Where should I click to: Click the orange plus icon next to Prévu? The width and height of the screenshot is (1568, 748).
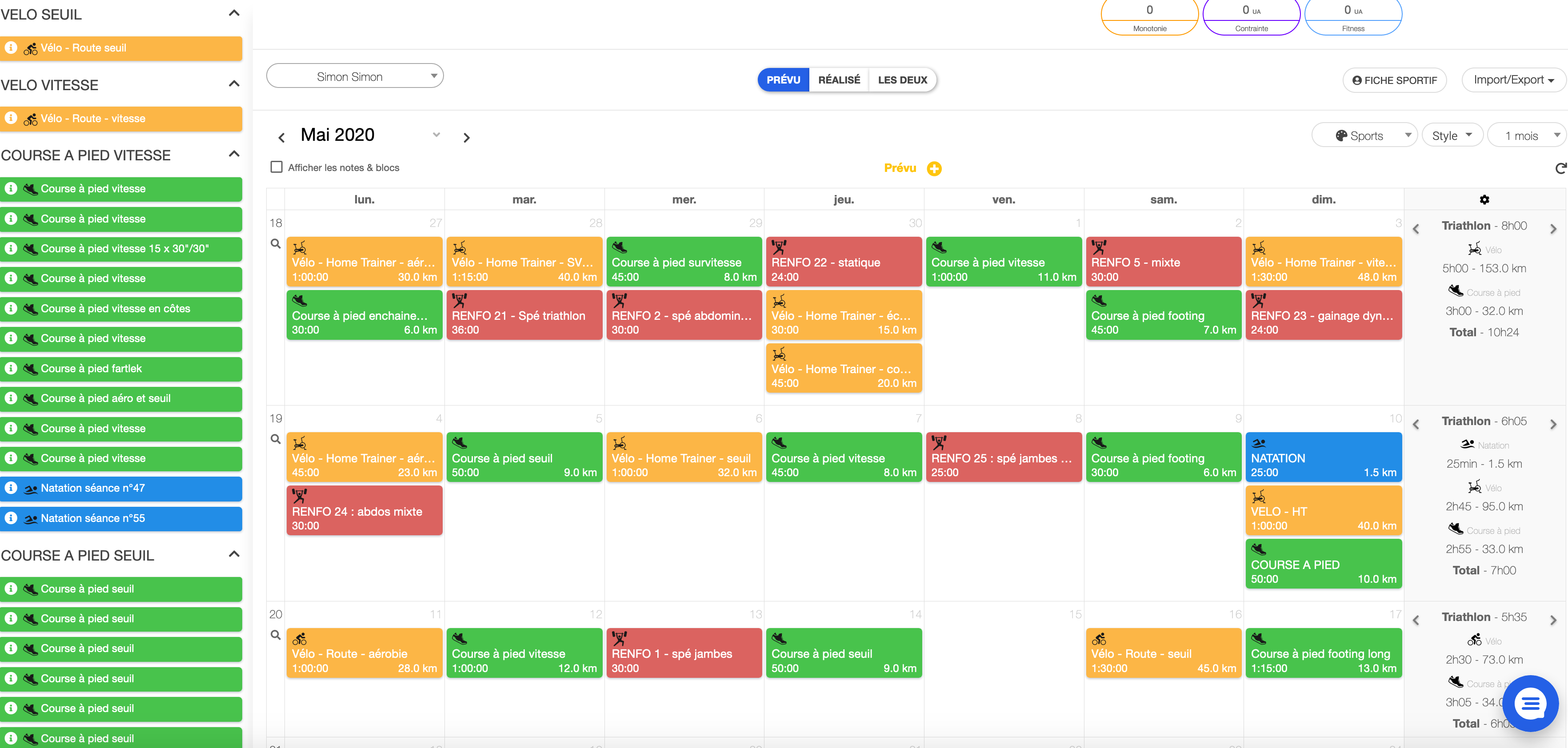pos(934,168)
